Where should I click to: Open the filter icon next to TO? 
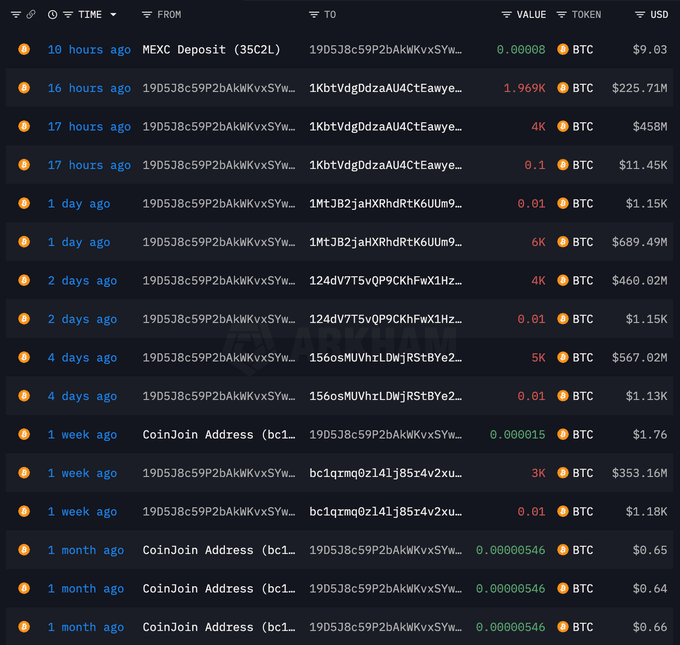(314, 15)
